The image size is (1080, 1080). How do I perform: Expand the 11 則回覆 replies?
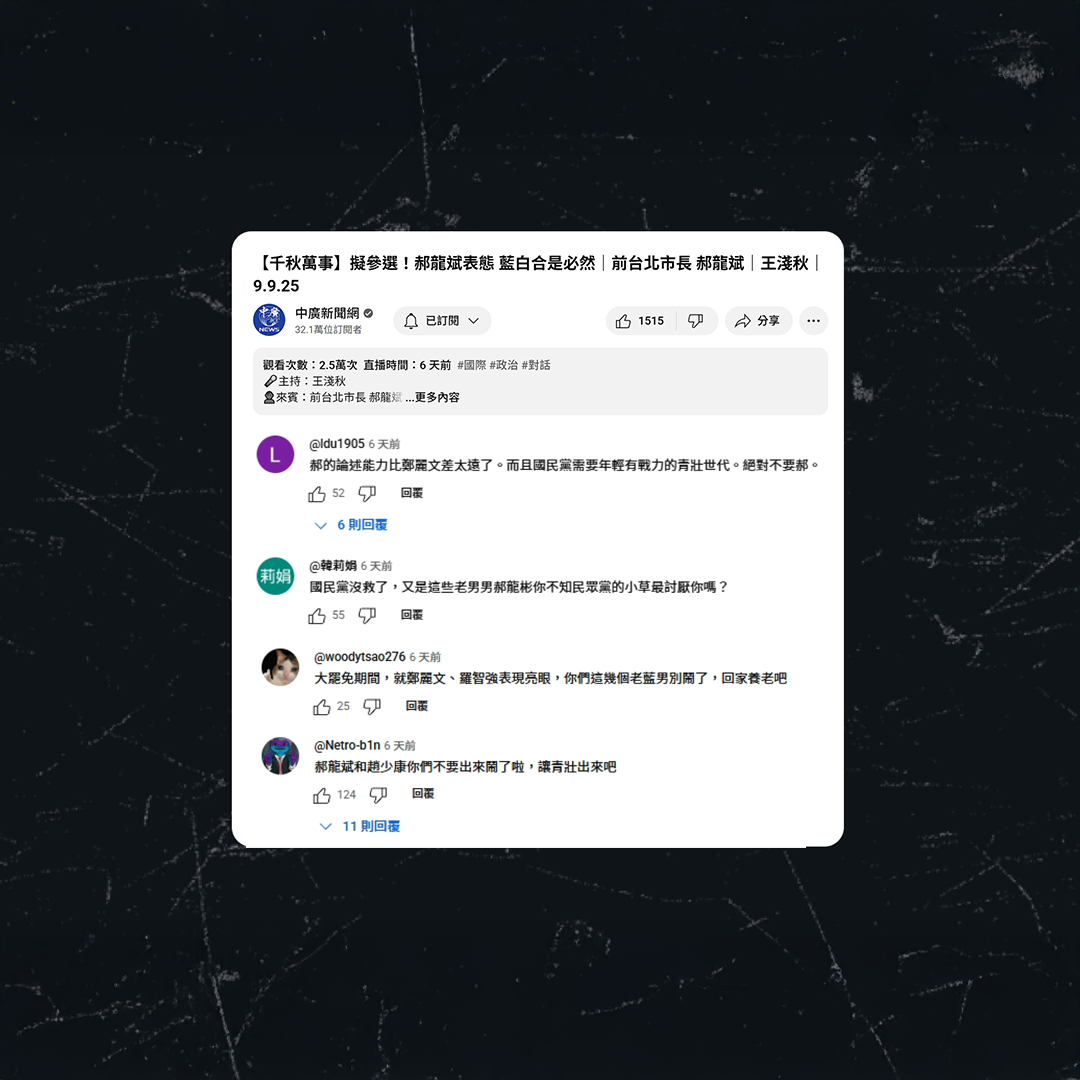[360, 826]
